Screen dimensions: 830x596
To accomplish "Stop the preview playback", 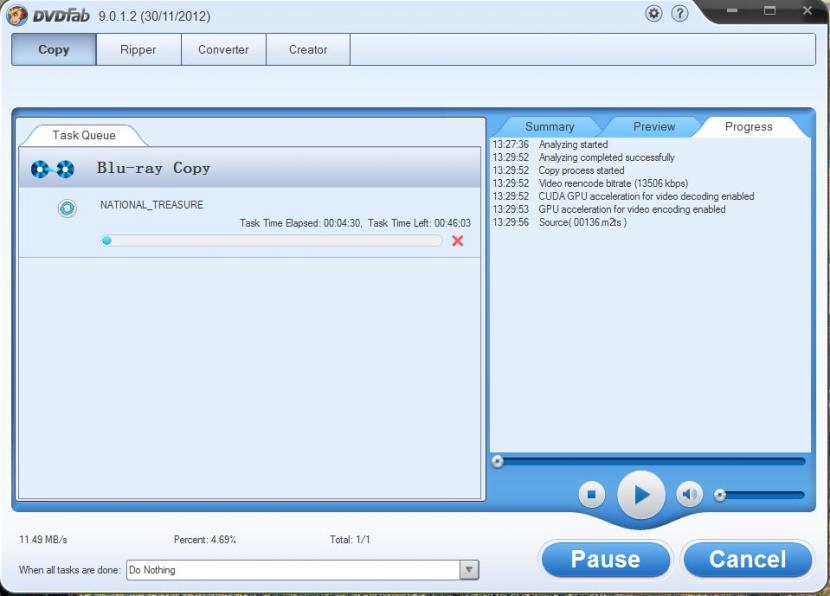I will click(592, 494).
